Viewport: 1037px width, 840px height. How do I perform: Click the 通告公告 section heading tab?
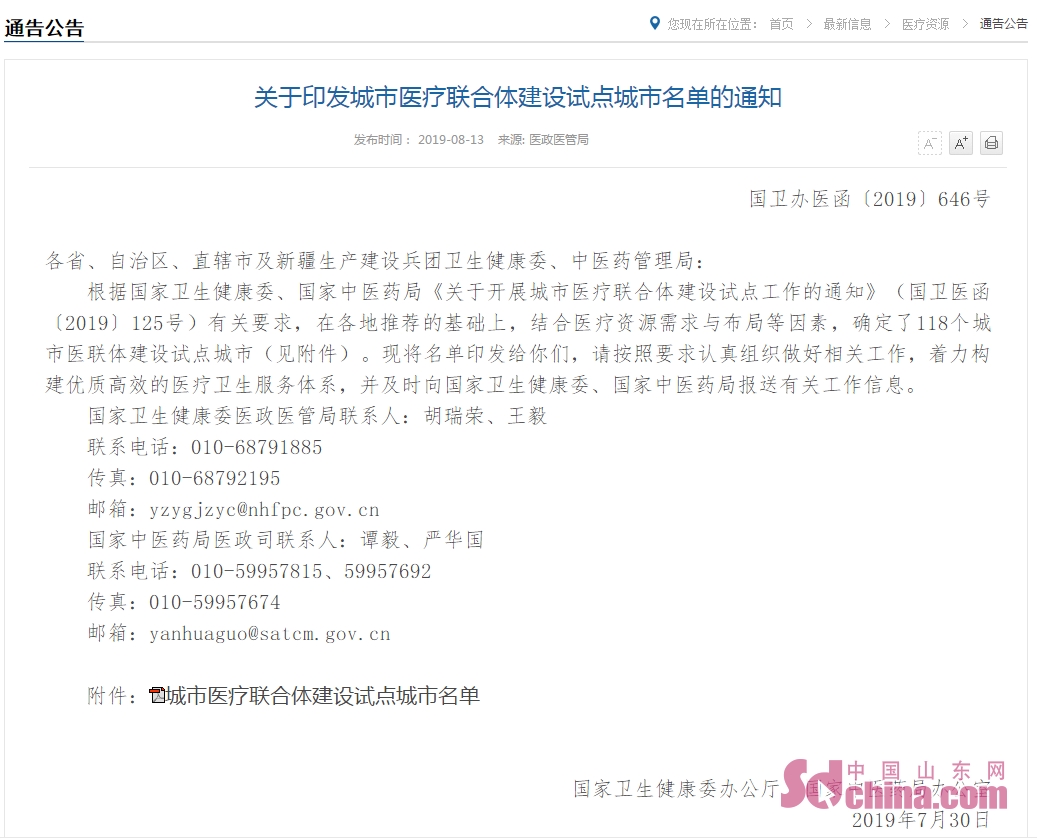tap(44, 28)
